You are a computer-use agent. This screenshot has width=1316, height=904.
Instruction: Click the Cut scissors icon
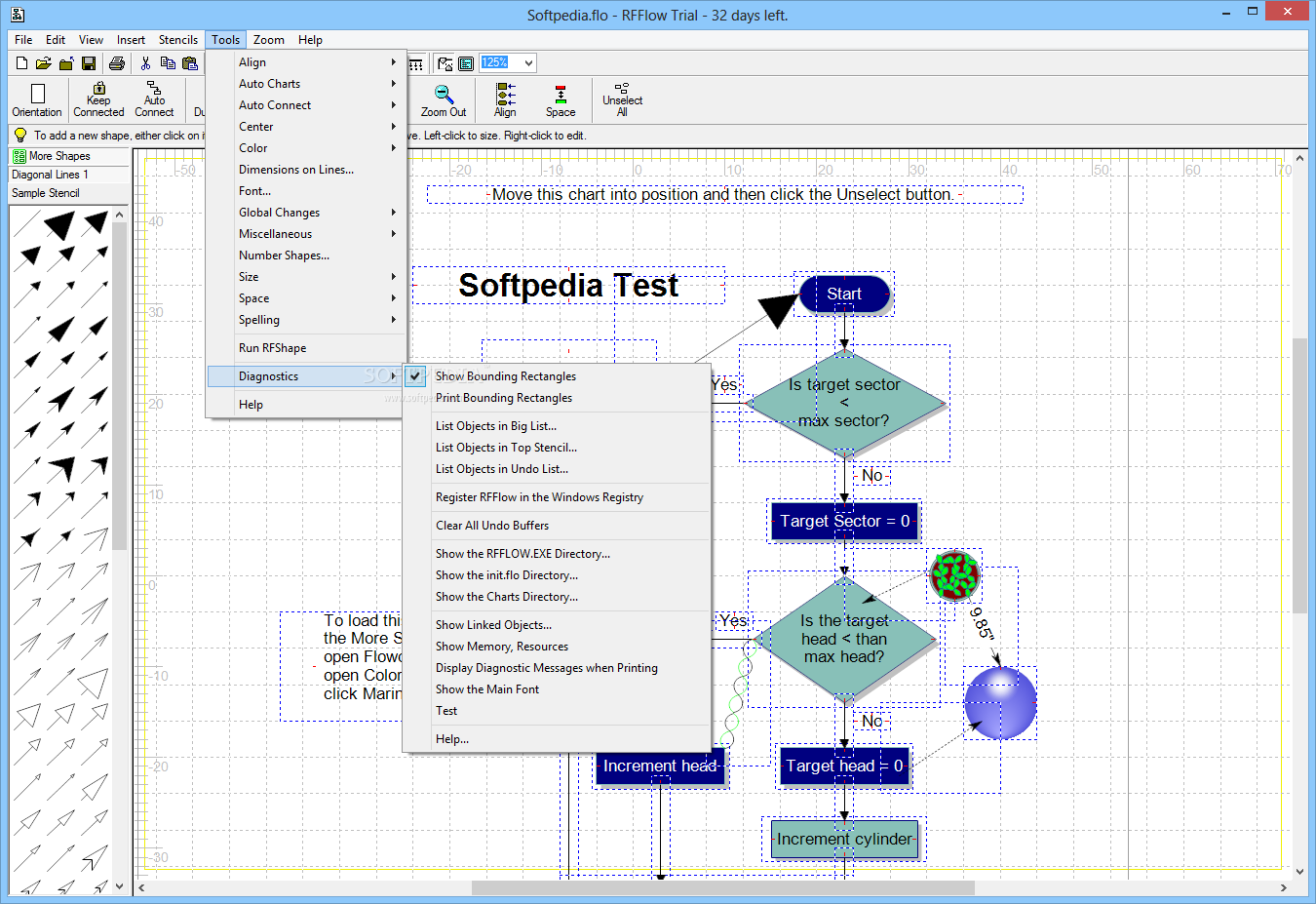pyautogui.click(x=146, y=63)
